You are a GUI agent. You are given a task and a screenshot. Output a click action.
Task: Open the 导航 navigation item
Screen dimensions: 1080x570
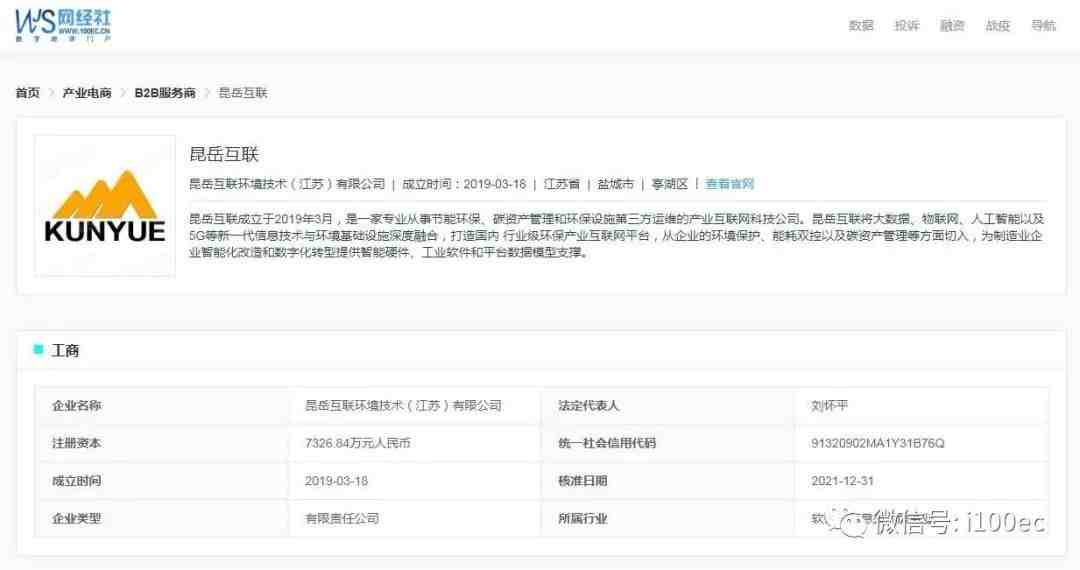(x=1043, y=25)
